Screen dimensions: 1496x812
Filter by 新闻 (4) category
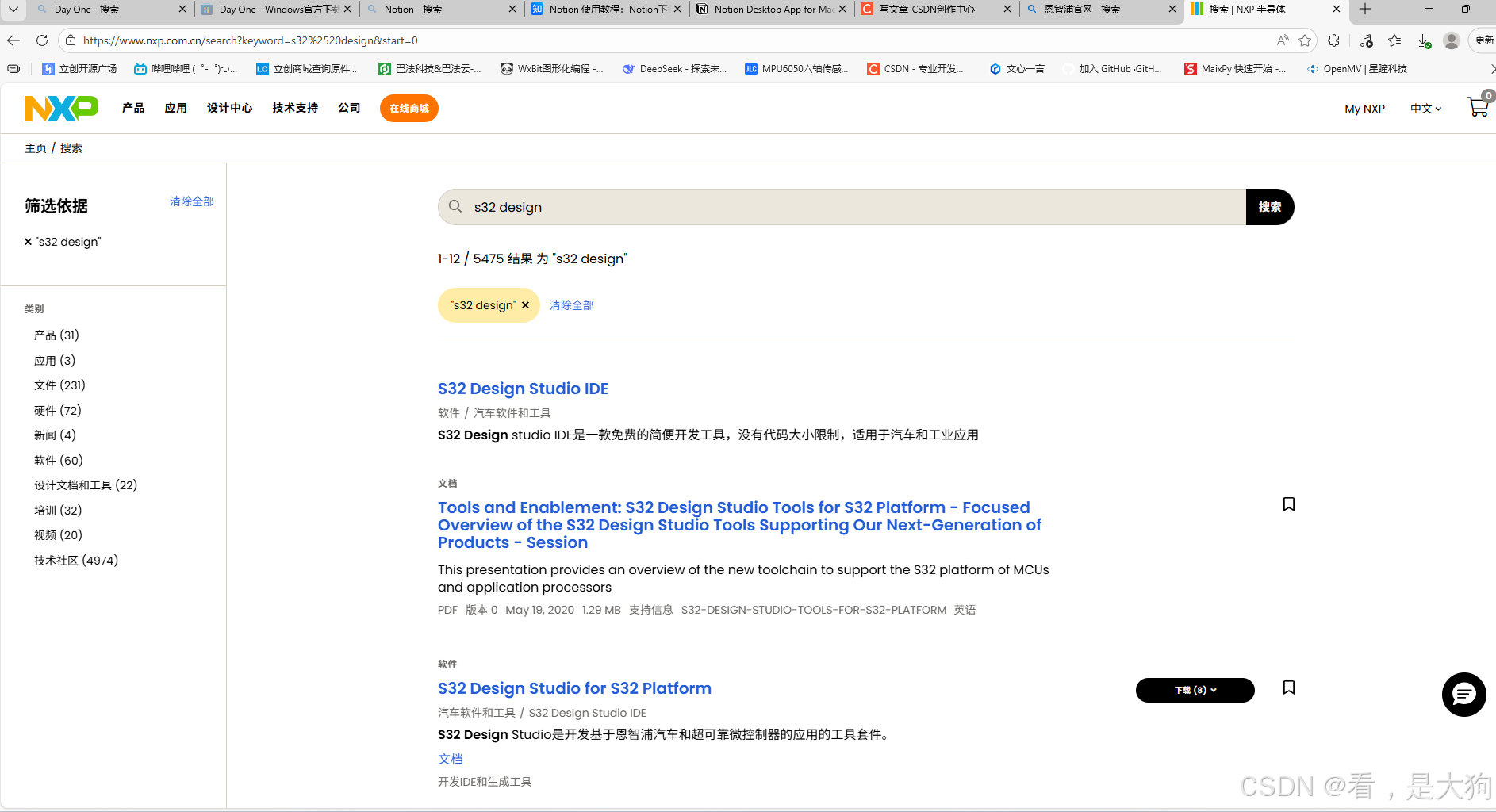pyautogui.click(x=55, y=435)
